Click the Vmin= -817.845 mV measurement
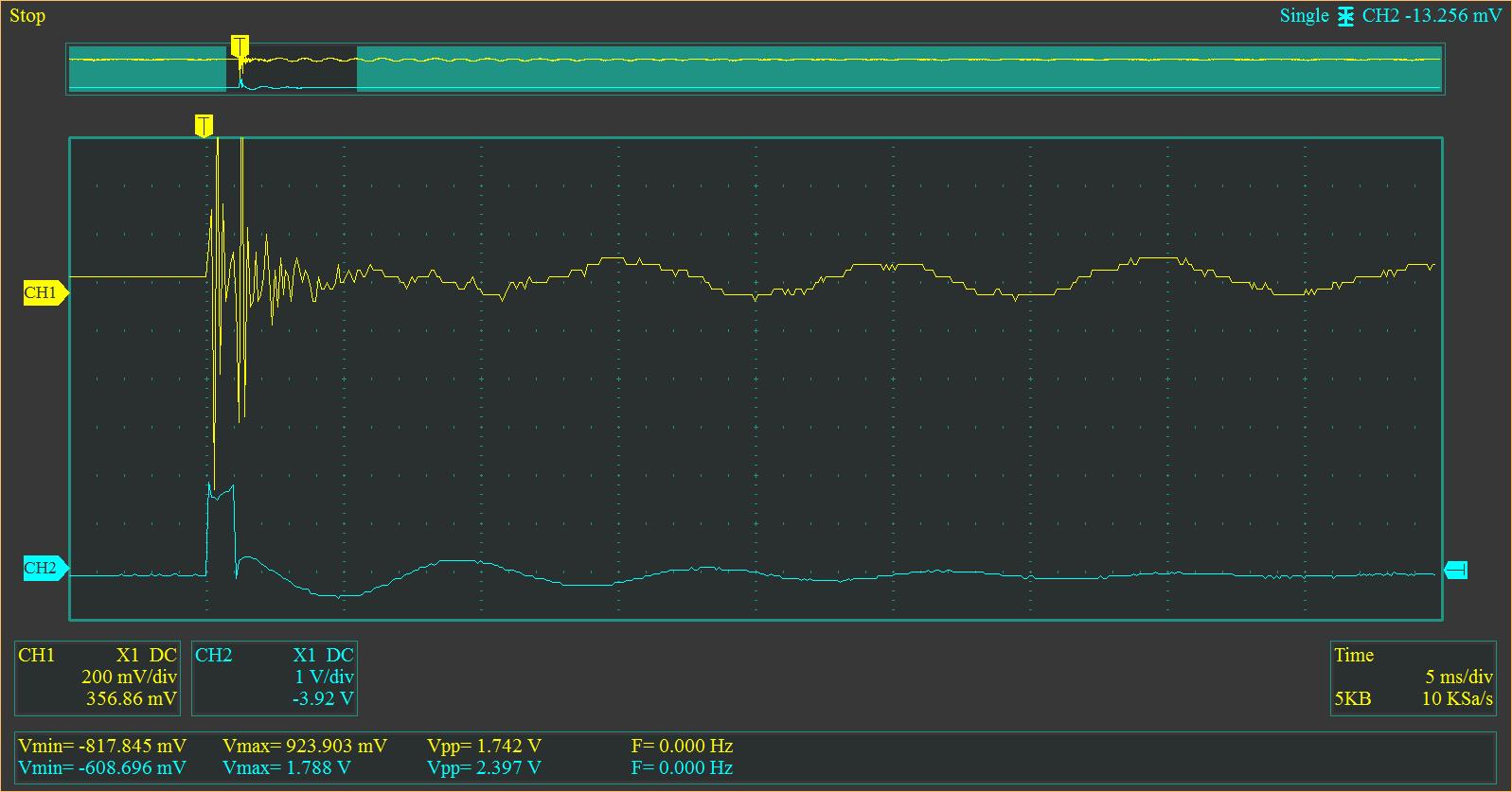 pos(102,746)
